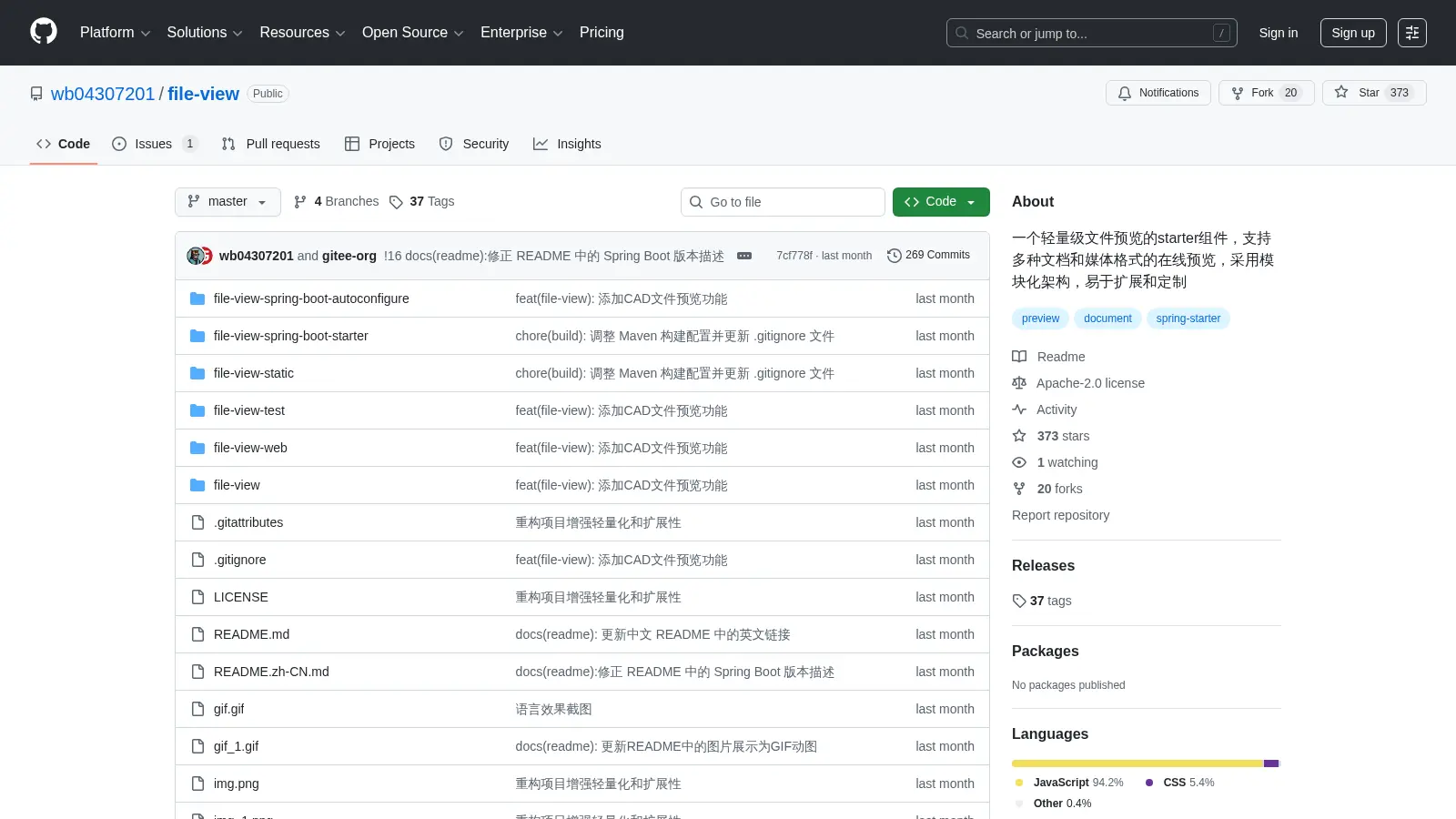Screen dimensions: 1456x819
Task: Open the master branch selector
Action: [x=227, y=202]
